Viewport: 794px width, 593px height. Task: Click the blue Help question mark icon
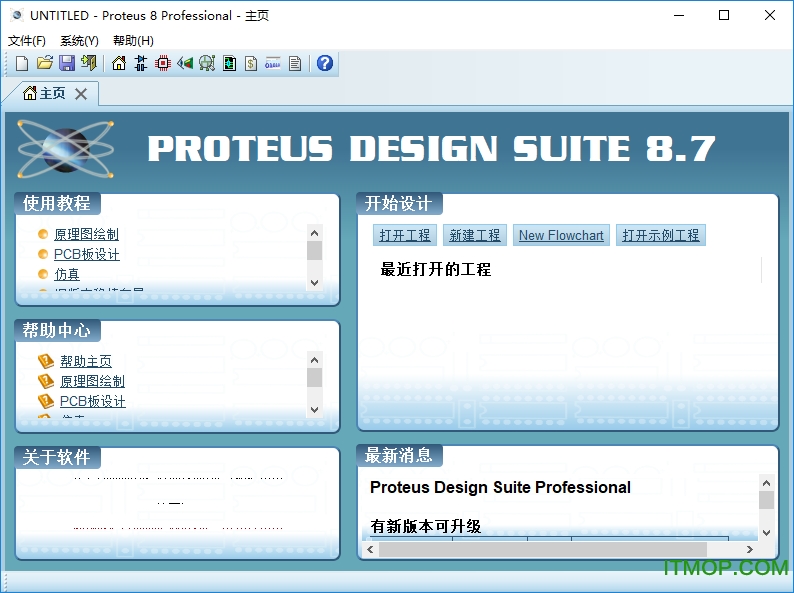[325, 63]
